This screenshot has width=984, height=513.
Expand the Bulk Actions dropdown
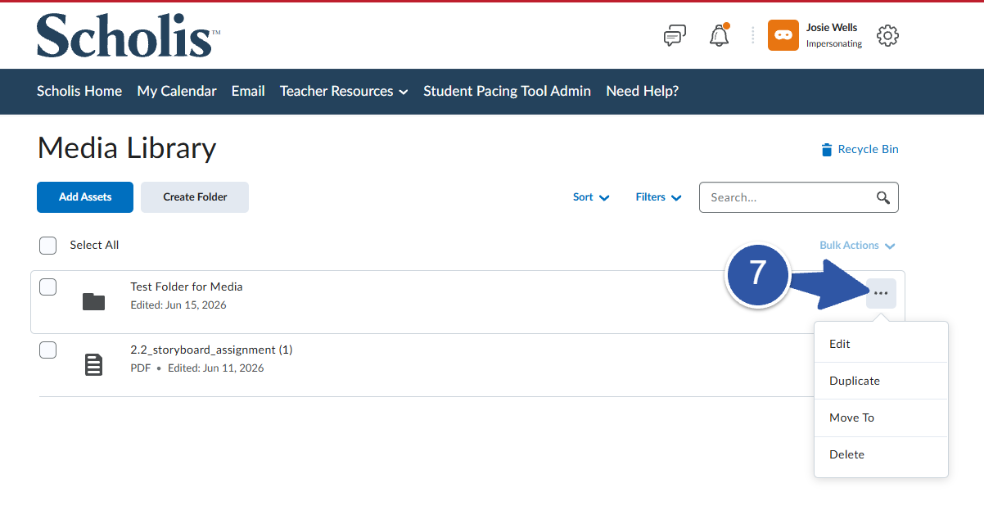click(x=857, y=246)
